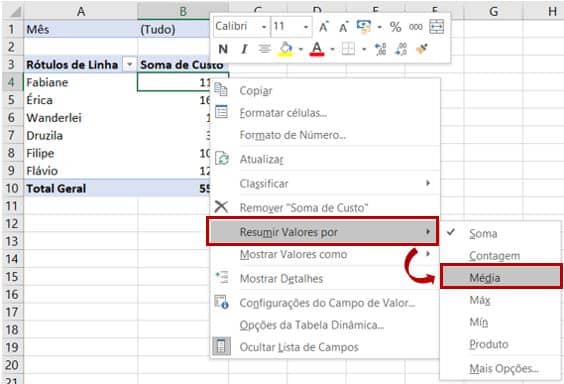Select cell containing Wanderlei
The width and height of the screenshot is (564, 384).
pyautogui.click(x=81, y=118)
